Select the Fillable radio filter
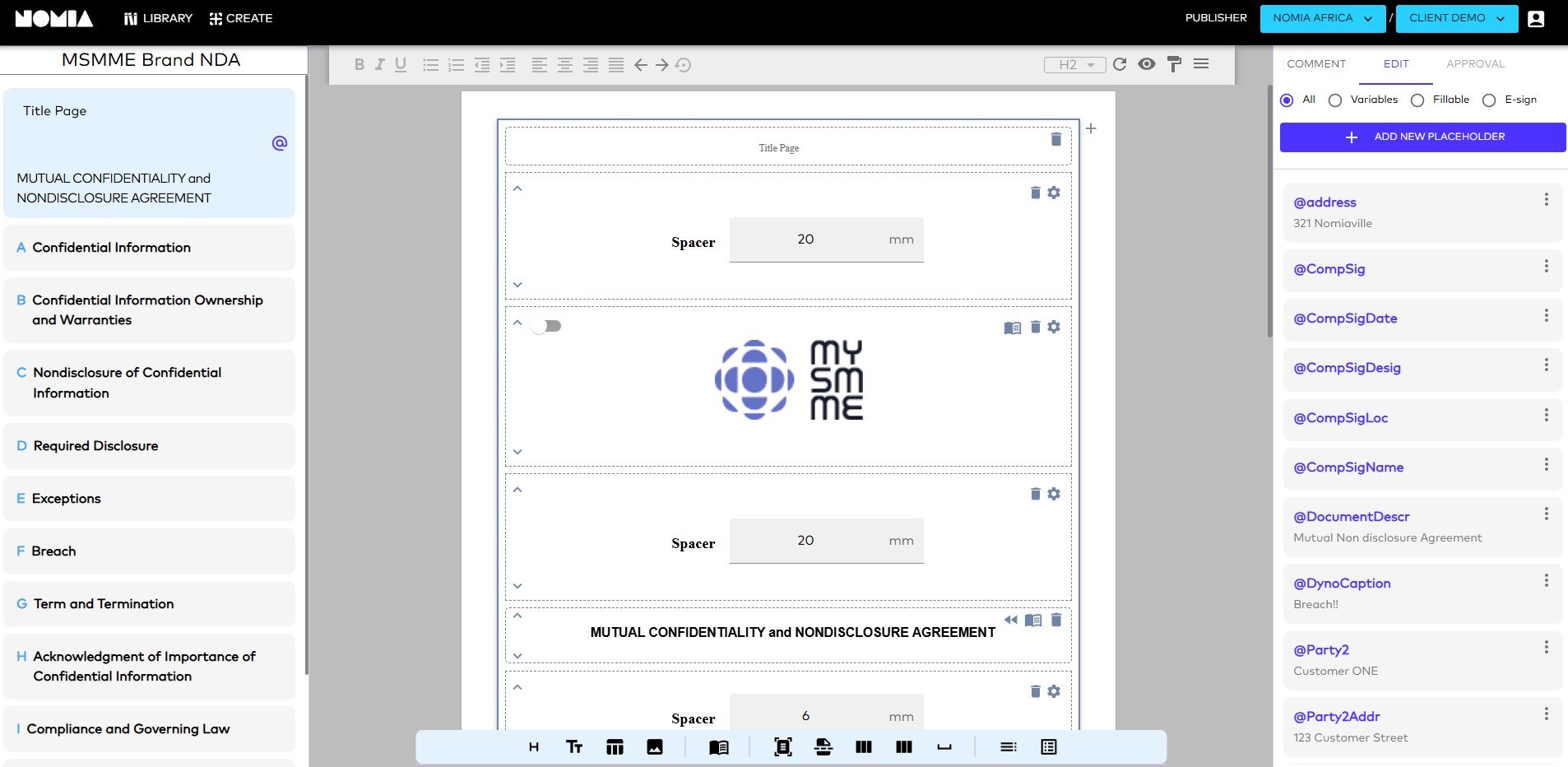The width and height of the screenshot is (1568, 767). coord(1417,100)
